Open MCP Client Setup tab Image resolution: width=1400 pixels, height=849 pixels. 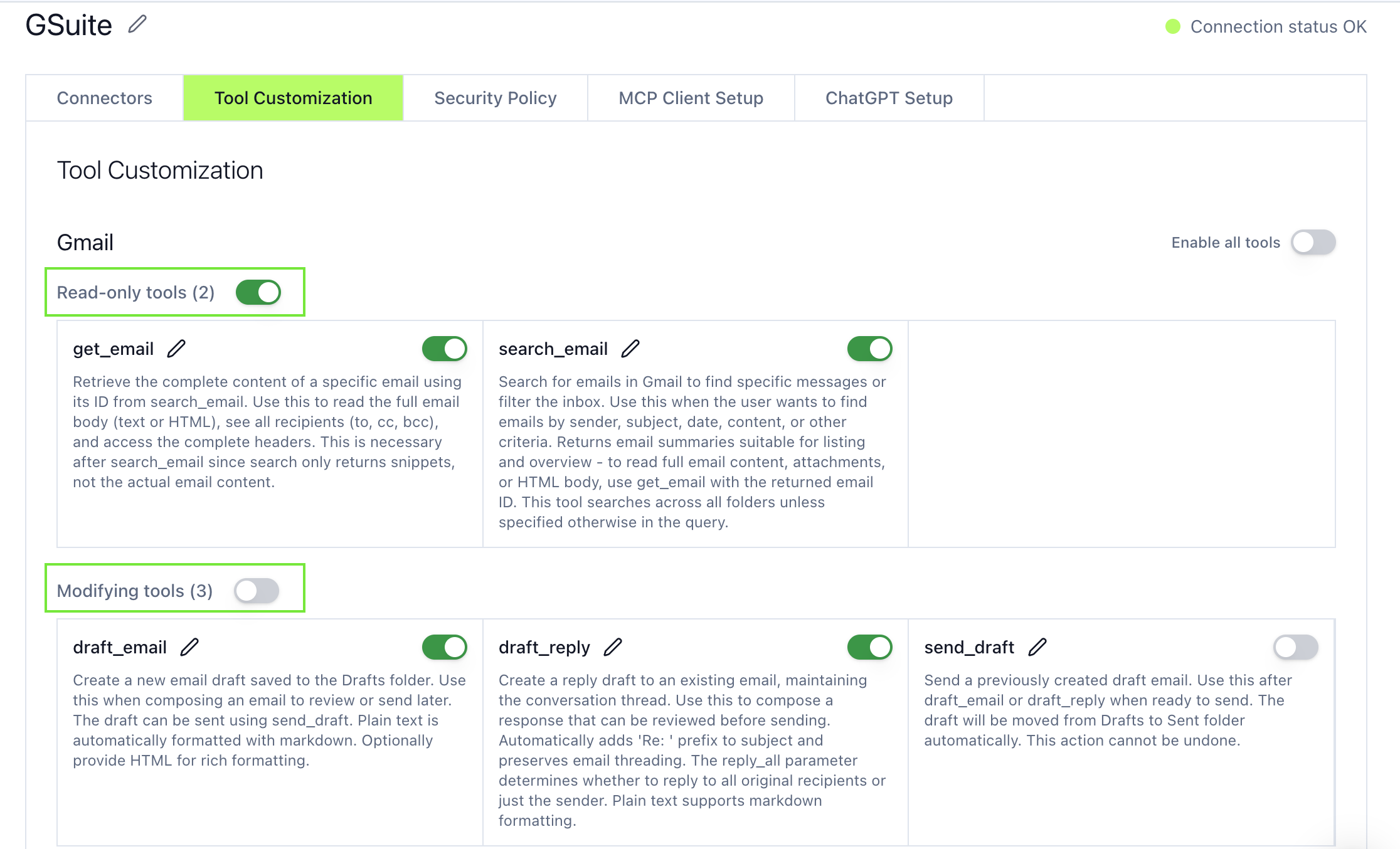pos(691,98)
